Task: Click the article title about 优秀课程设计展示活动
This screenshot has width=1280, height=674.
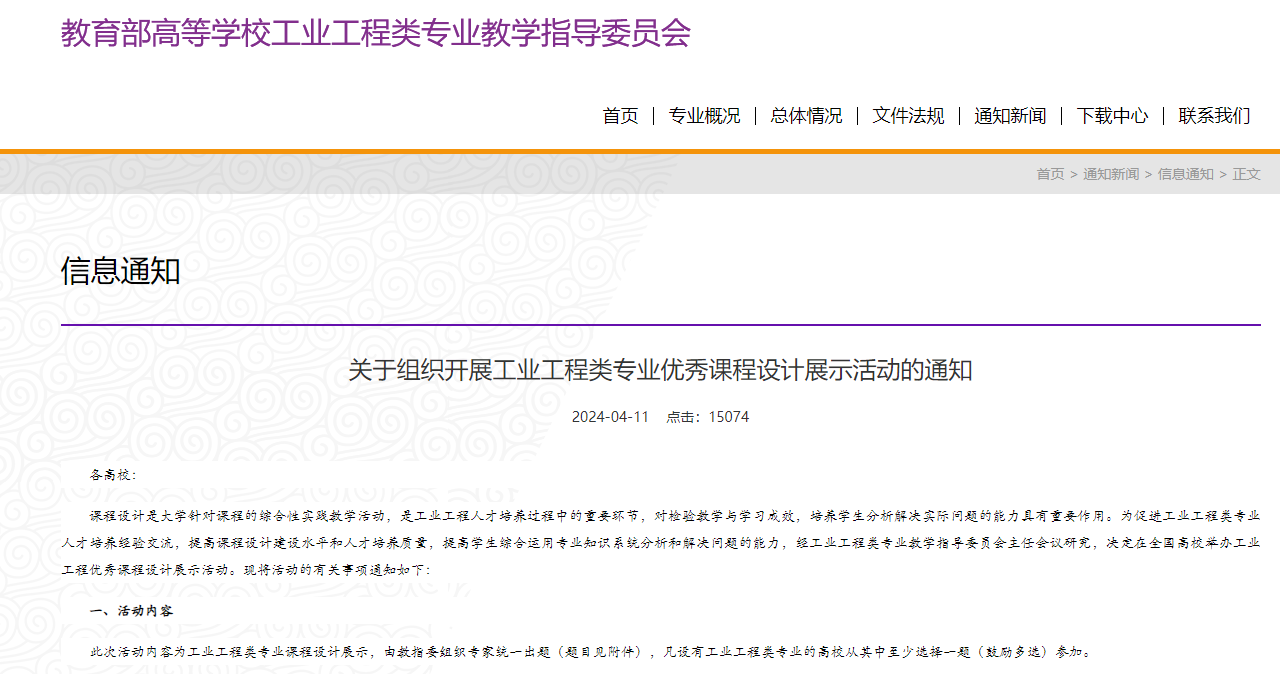Action: pos(660,371)
